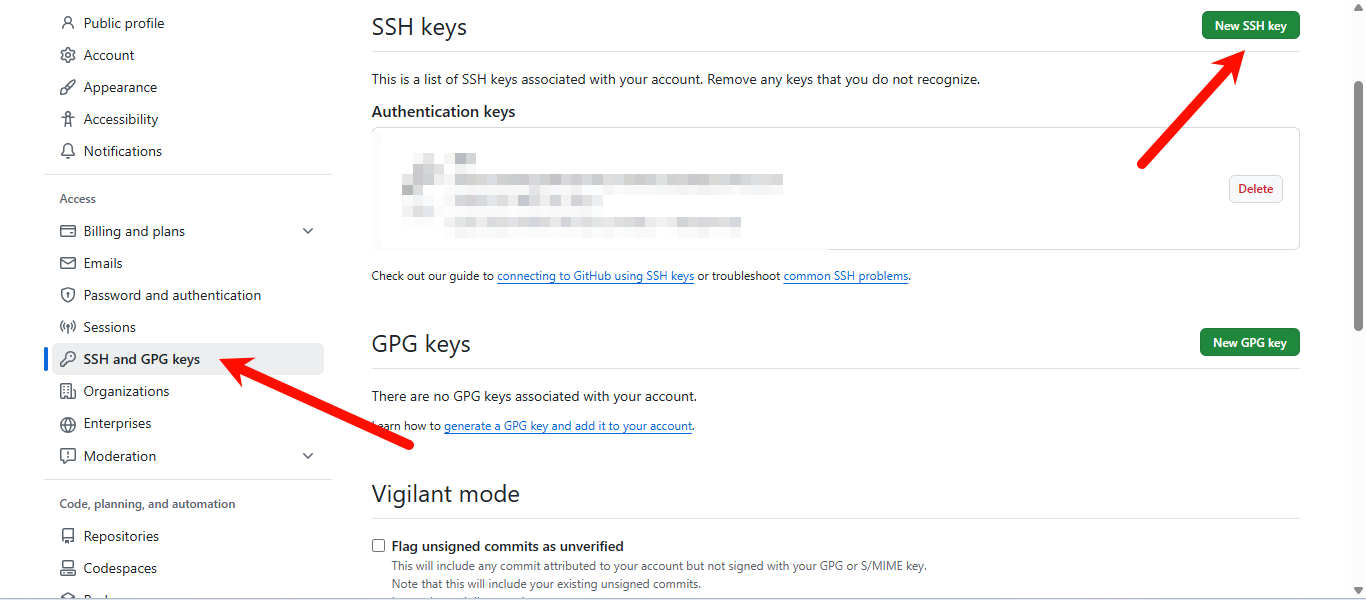This screenshot has height=600, width=1366.
Task: Click the Password and authentication shield icon
Action: click(x=68, y=295)
